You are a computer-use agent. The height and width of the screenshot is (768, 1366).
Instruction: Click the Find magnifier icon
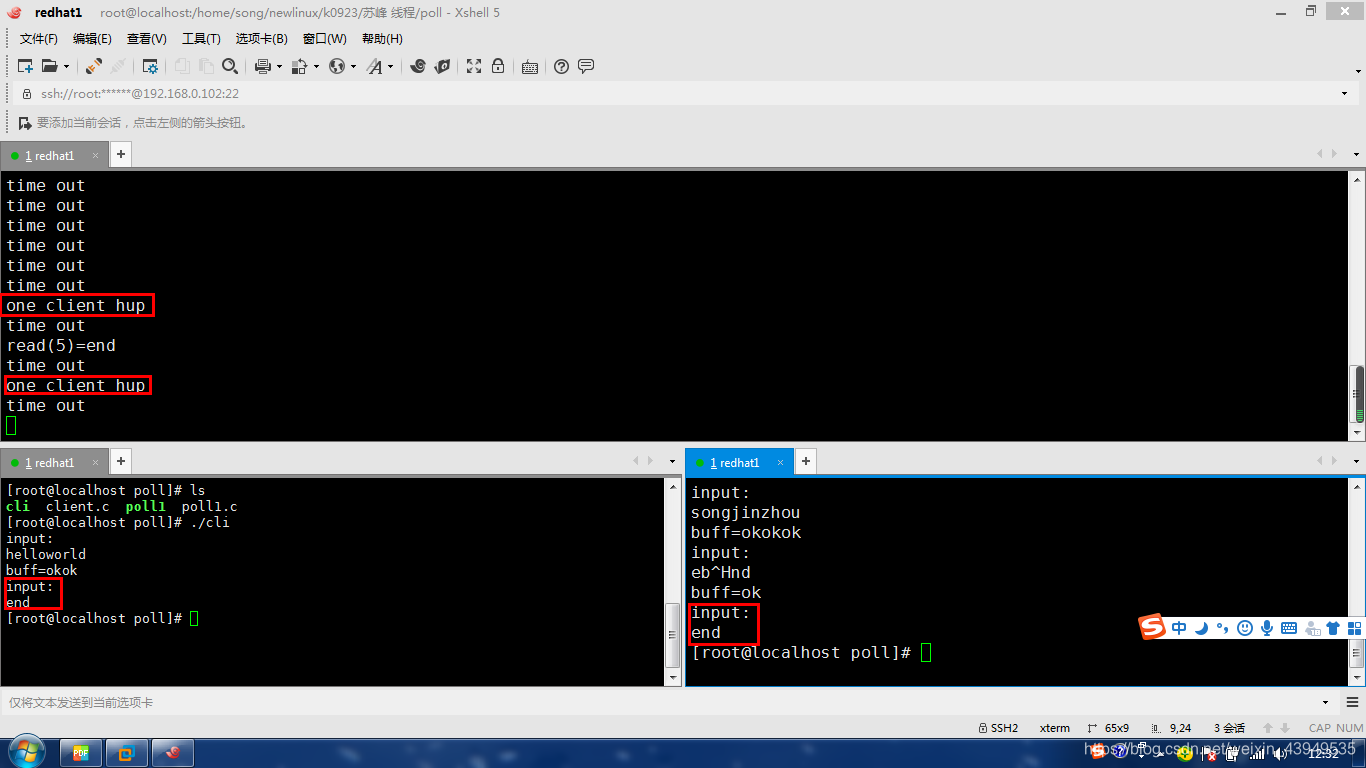230,66
